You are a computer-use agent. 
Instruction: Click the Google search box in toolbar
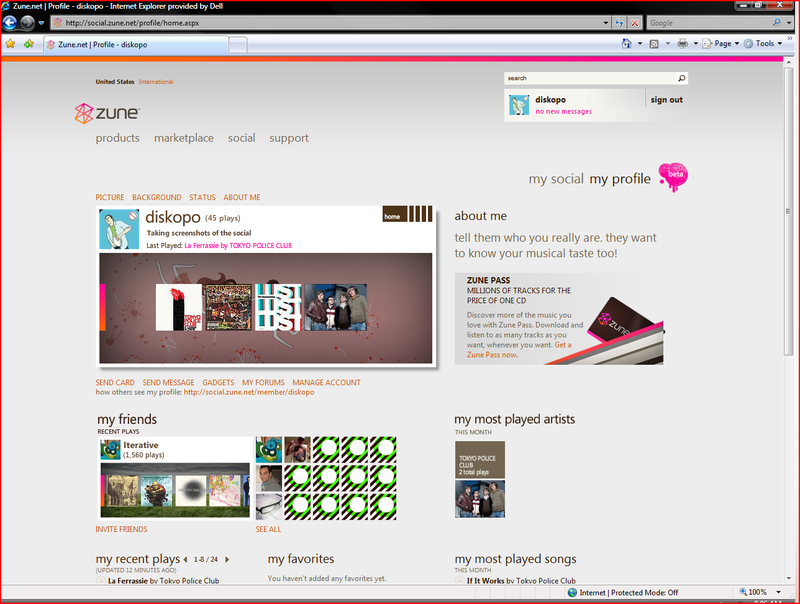[x=709, y=23]
